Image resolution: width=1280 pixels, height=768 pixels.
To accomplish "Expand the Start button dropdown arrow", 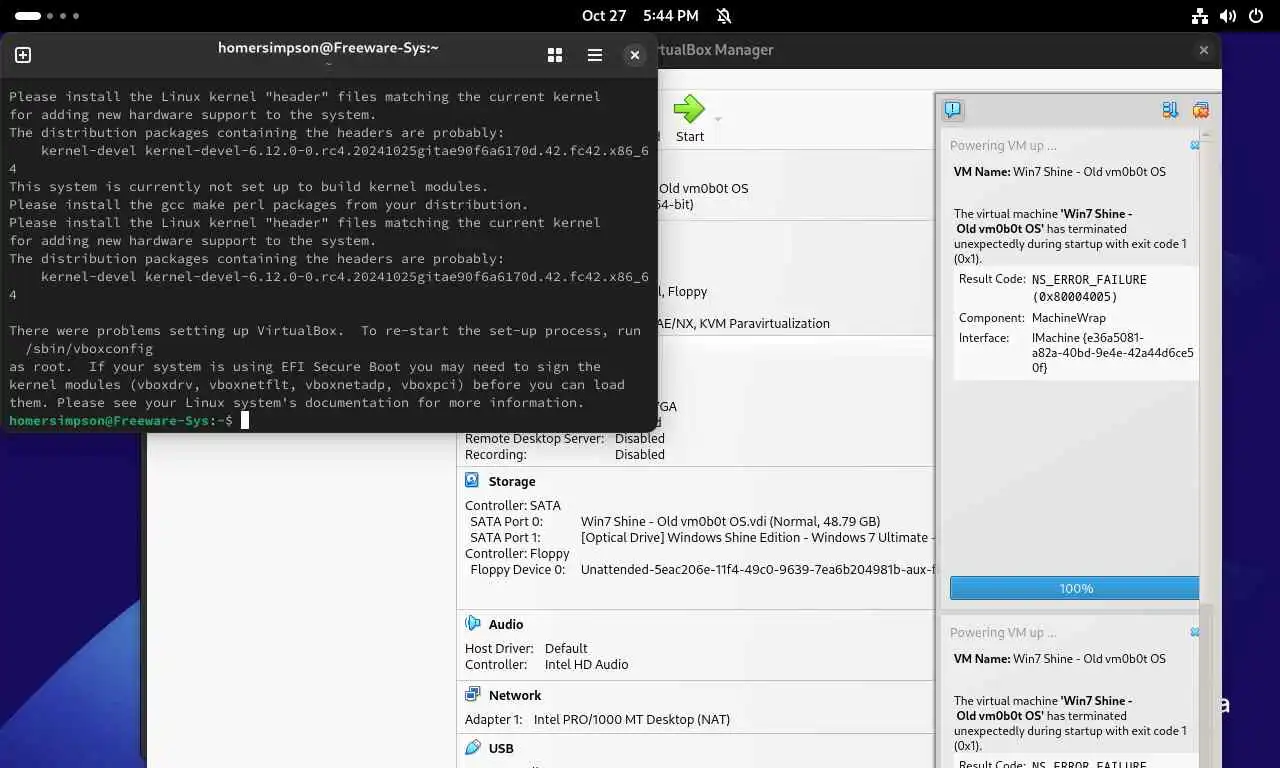I will coord(717,120).
